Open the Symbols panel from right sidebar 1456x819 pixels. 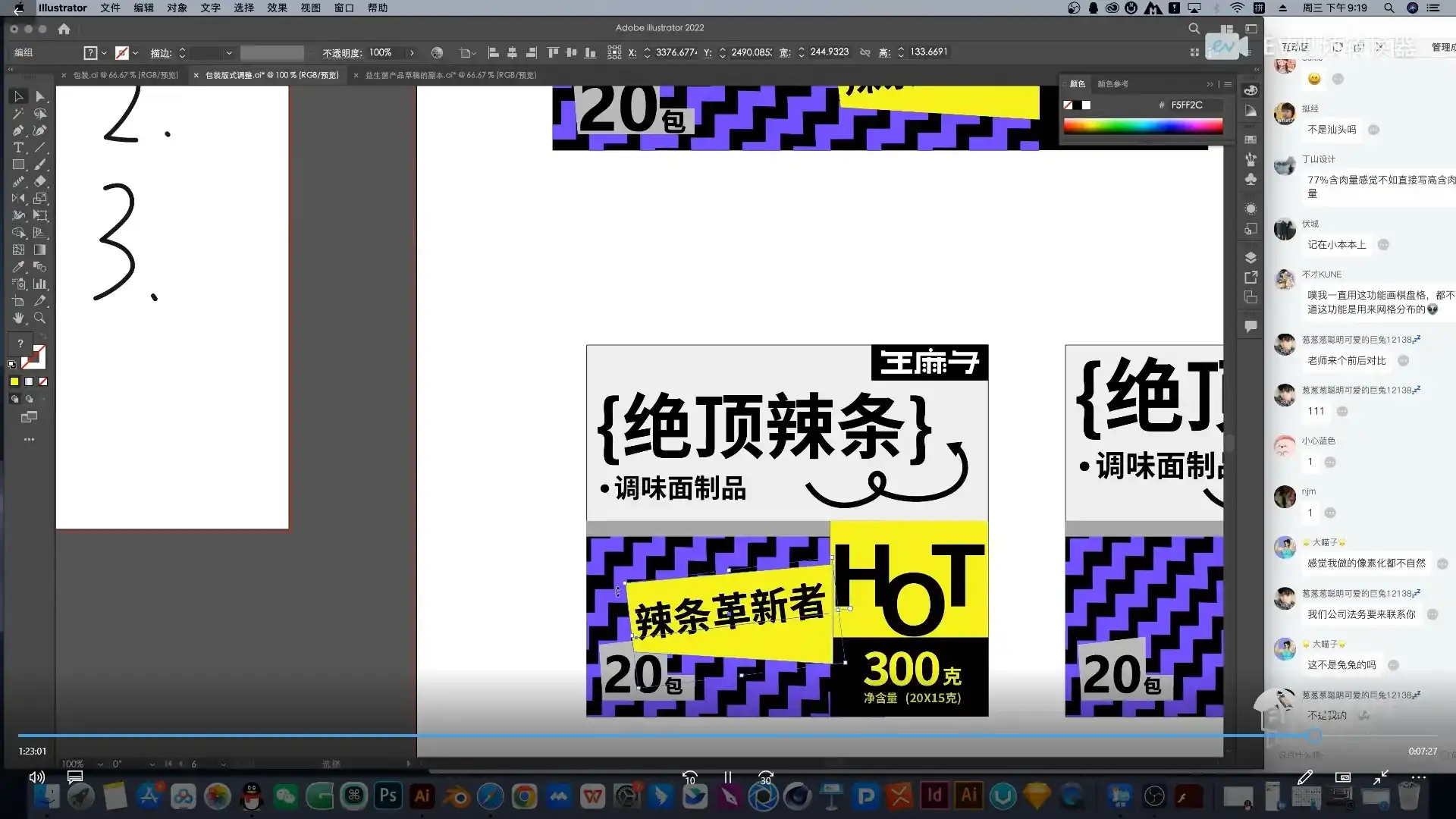[x=1251, y=177]
